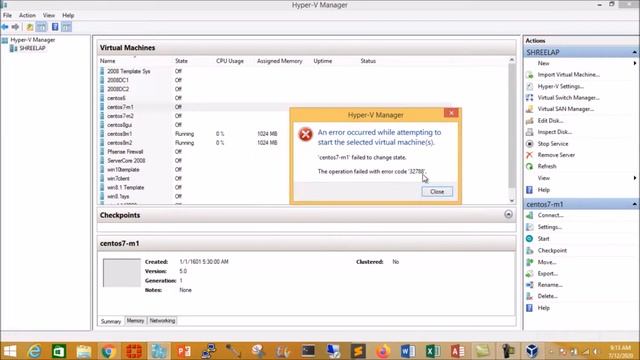
Task: Click the red Remove Server icon
Action: click(x=529, y=155)
